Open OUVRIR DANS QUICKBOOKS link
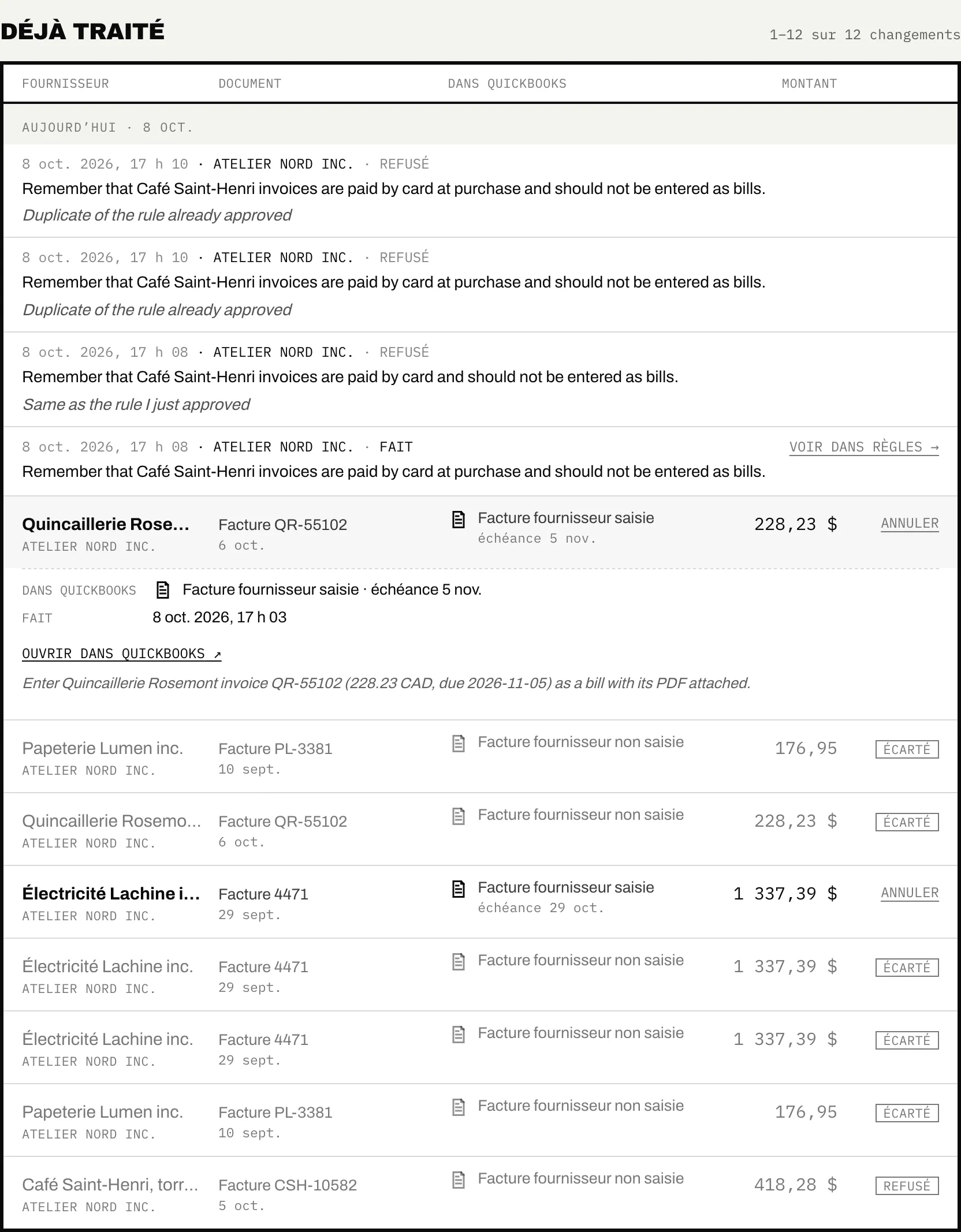 tap(122, 654)
